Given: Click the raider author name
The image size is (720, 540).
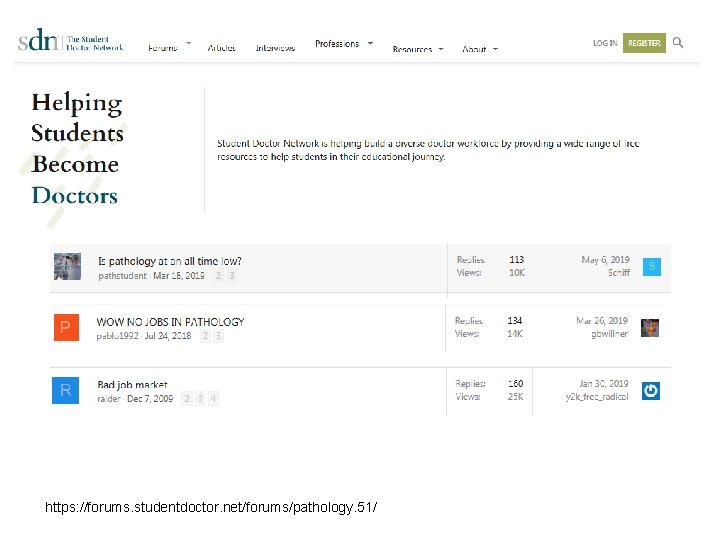Looking at the screenshot, I should click(108, 399).
